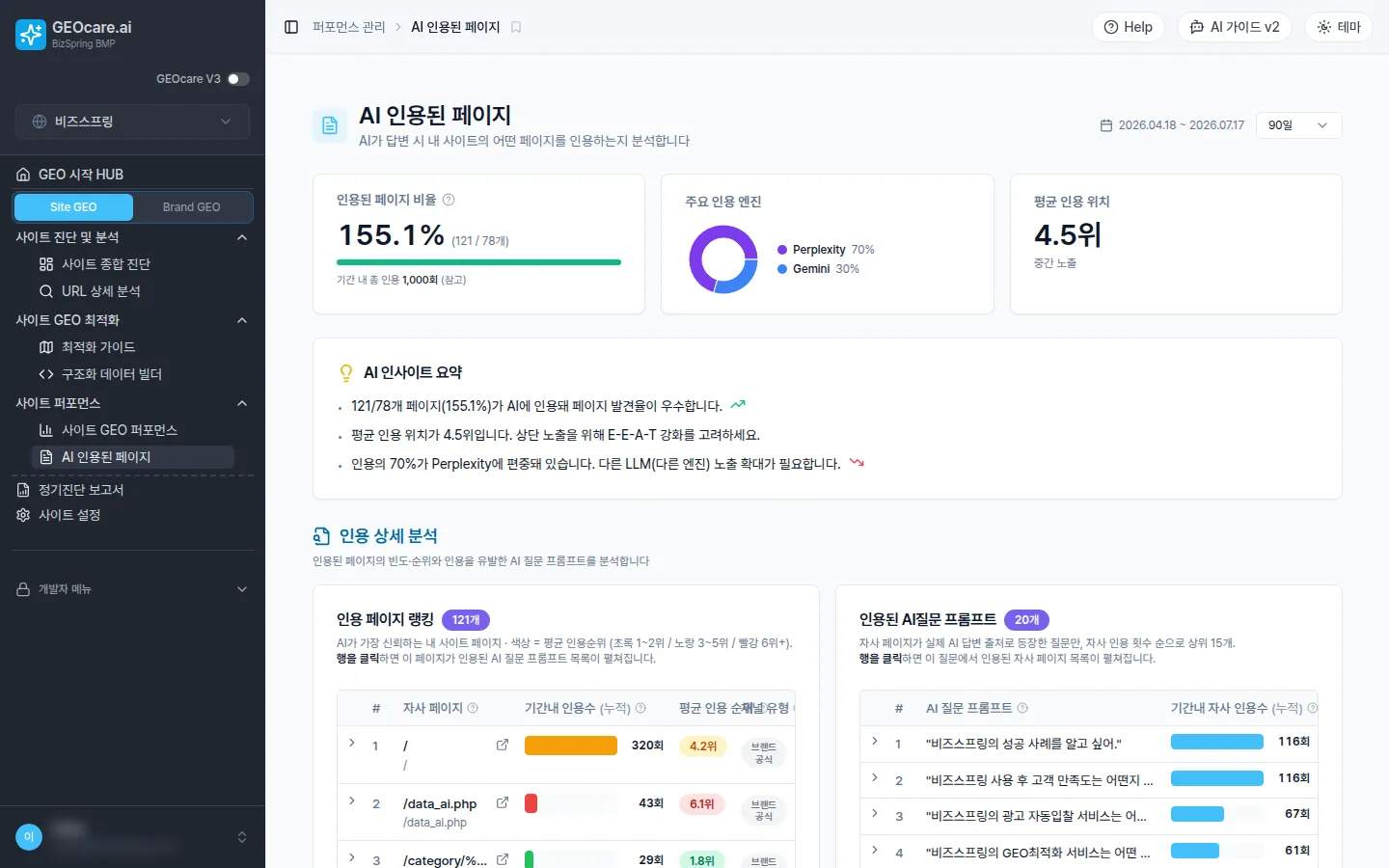Click the green 인용된 페이지 비율 progress bar
1389x868 pixels.
[478, 262]
